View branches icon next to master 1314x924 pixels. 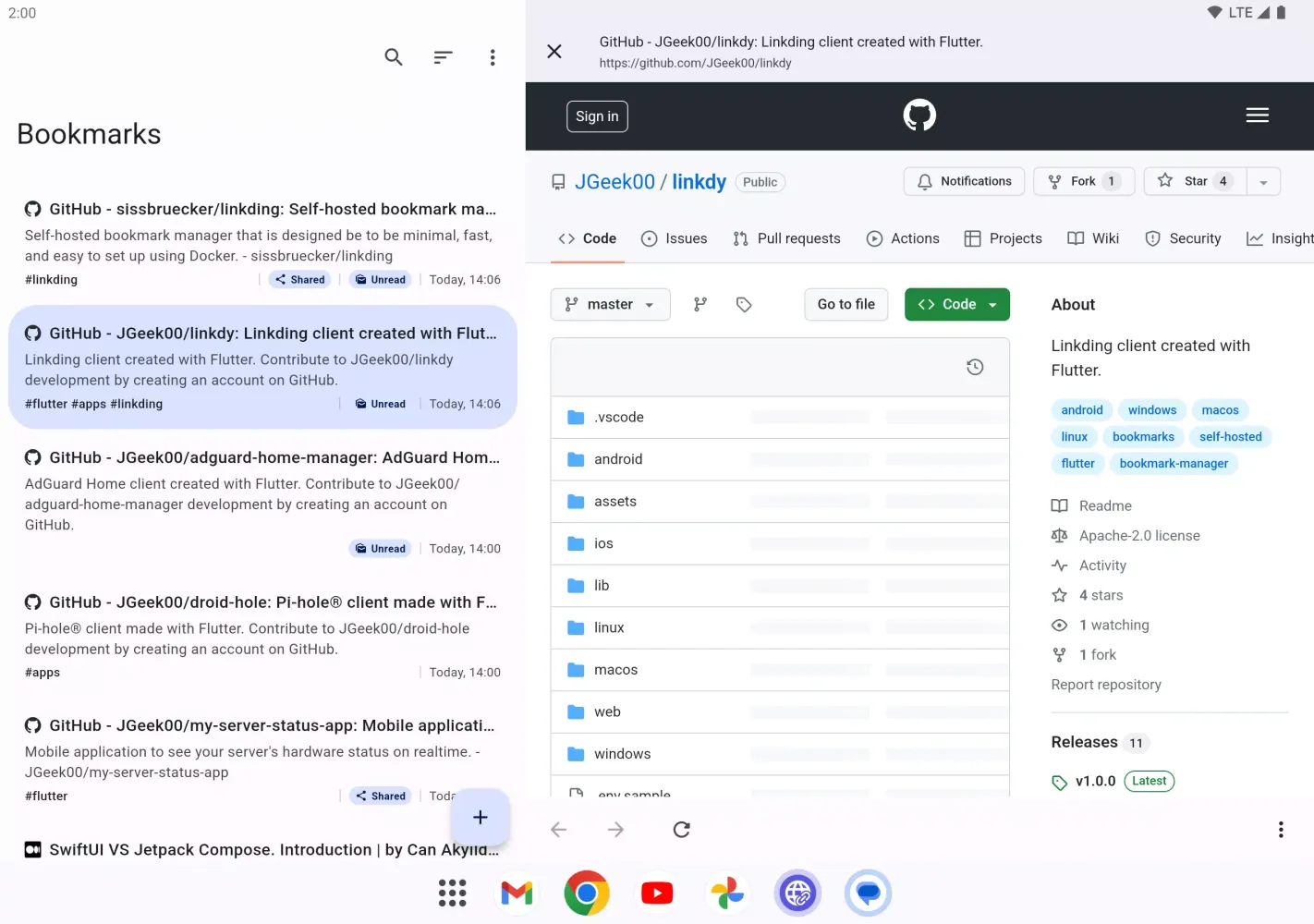click(700, 304)
